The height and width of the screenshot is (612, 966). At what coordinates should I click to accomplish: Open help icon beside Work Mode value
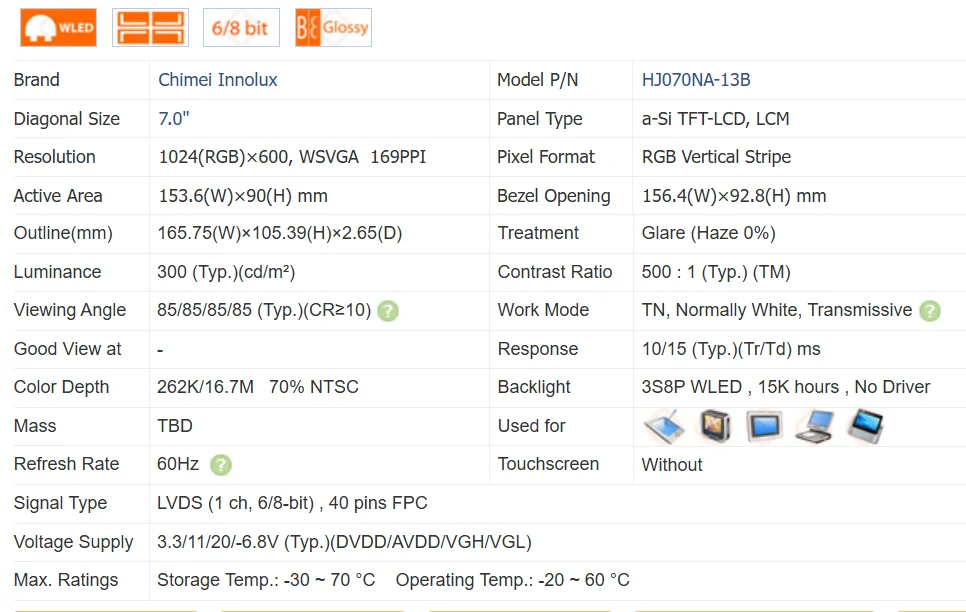930,311
